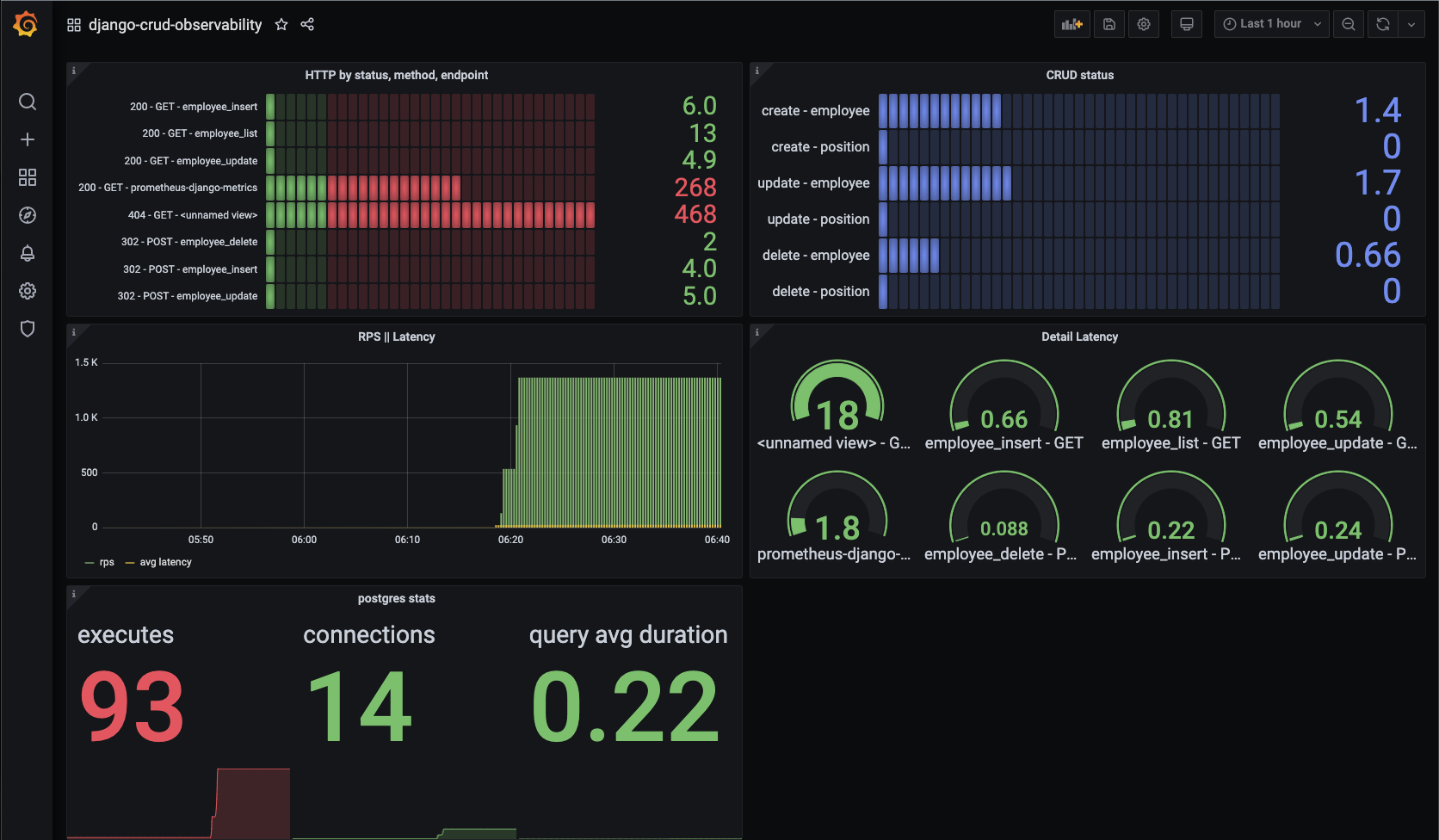Screen dimensions: 1439x840
Task: Refresh the dashboard
Action: click(1383, 24)
